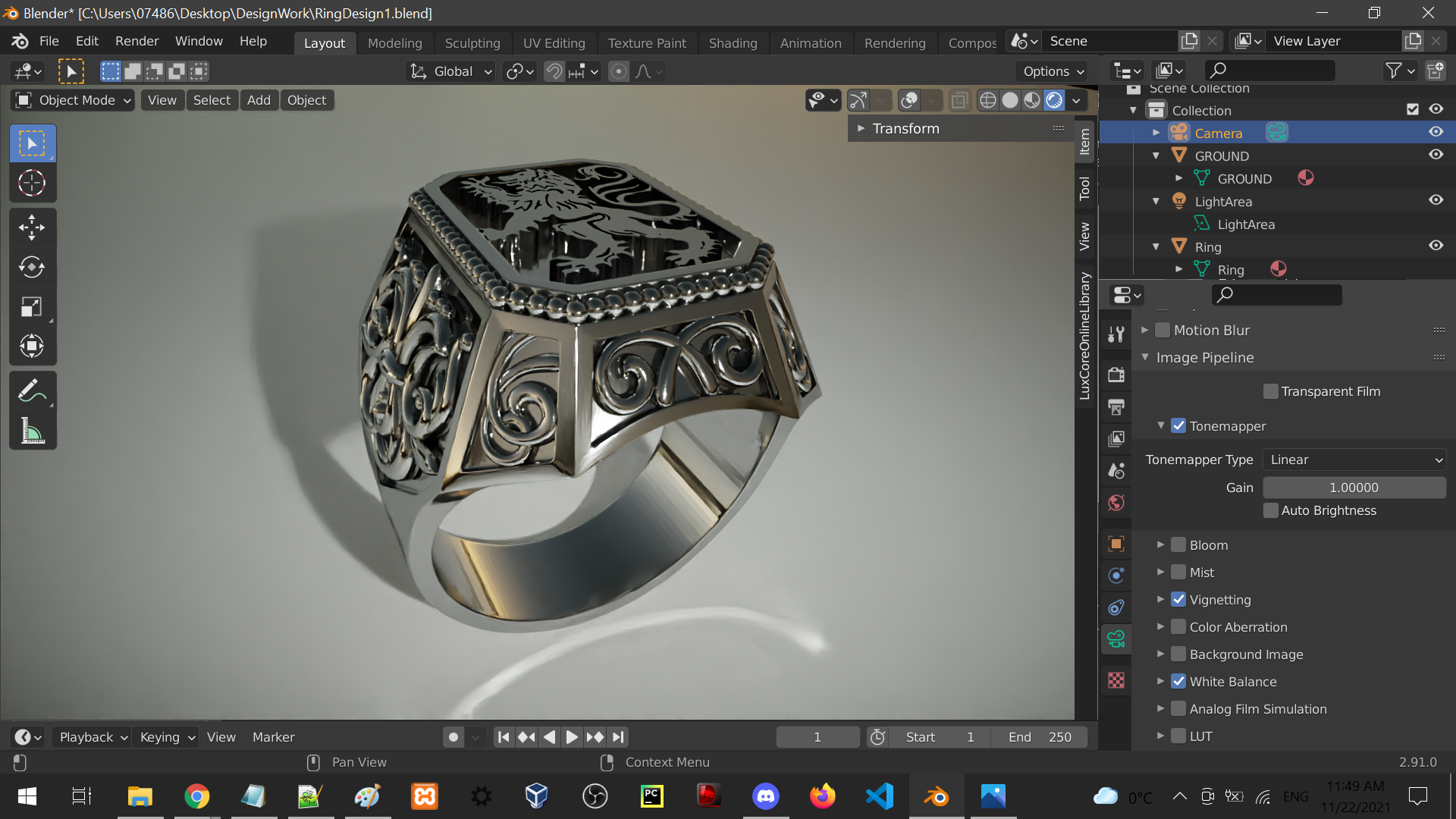Switch to the Shading workspace tab
The width and height of the screenshot is (1456, 819).
(733, 43)
